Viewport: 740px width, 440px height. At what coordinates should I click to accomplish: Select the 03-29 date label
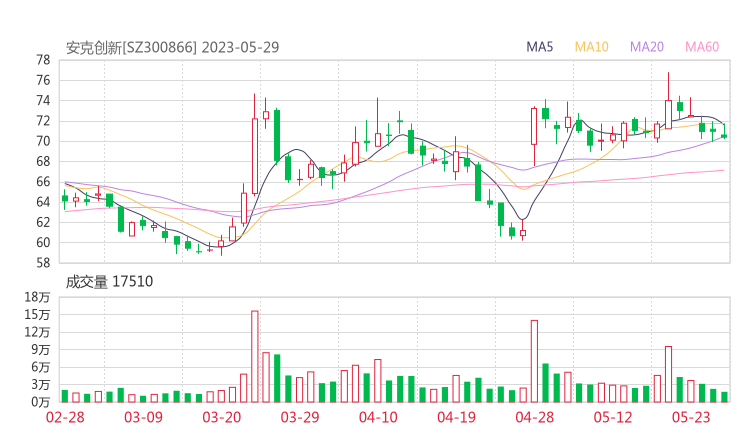[x=300, y=417]
